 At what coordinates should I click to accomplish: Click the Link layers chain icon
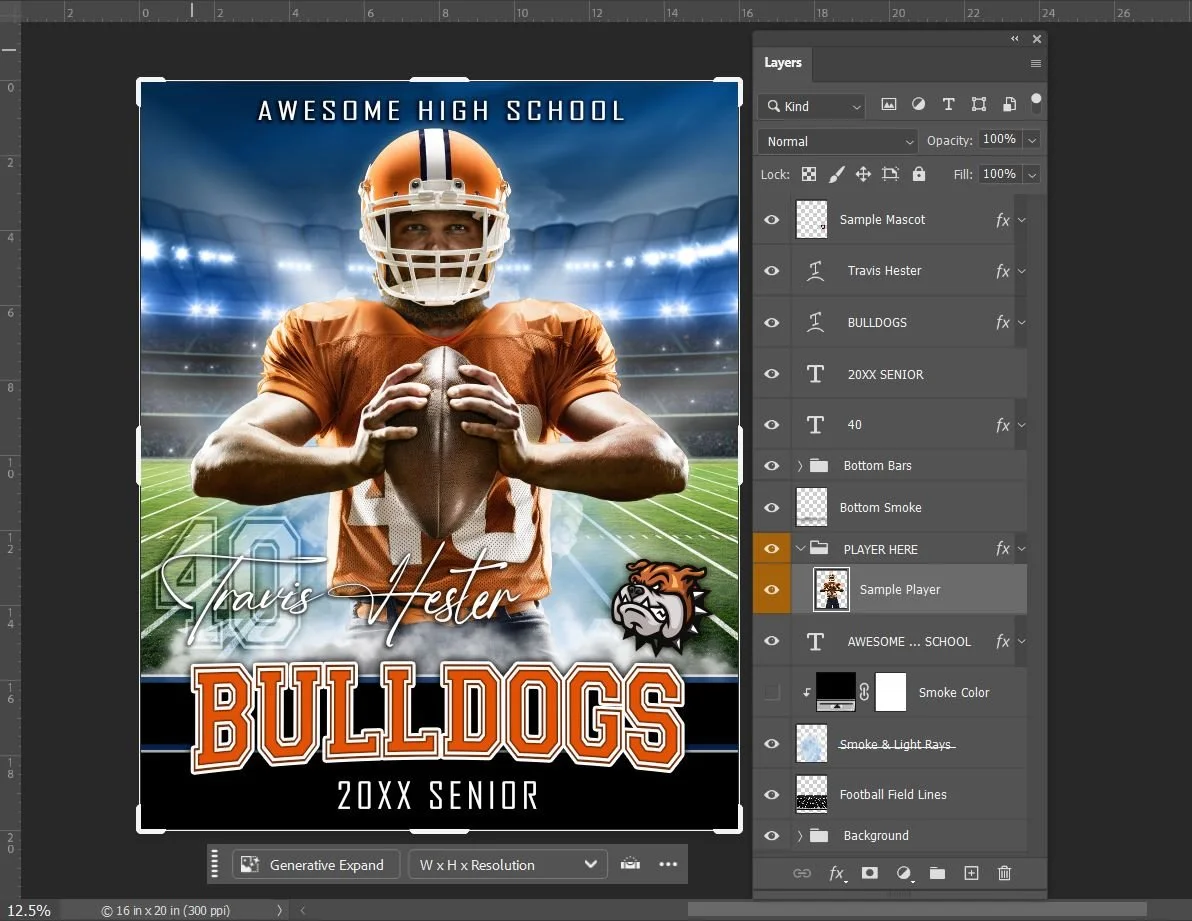(x=802, y=873)
